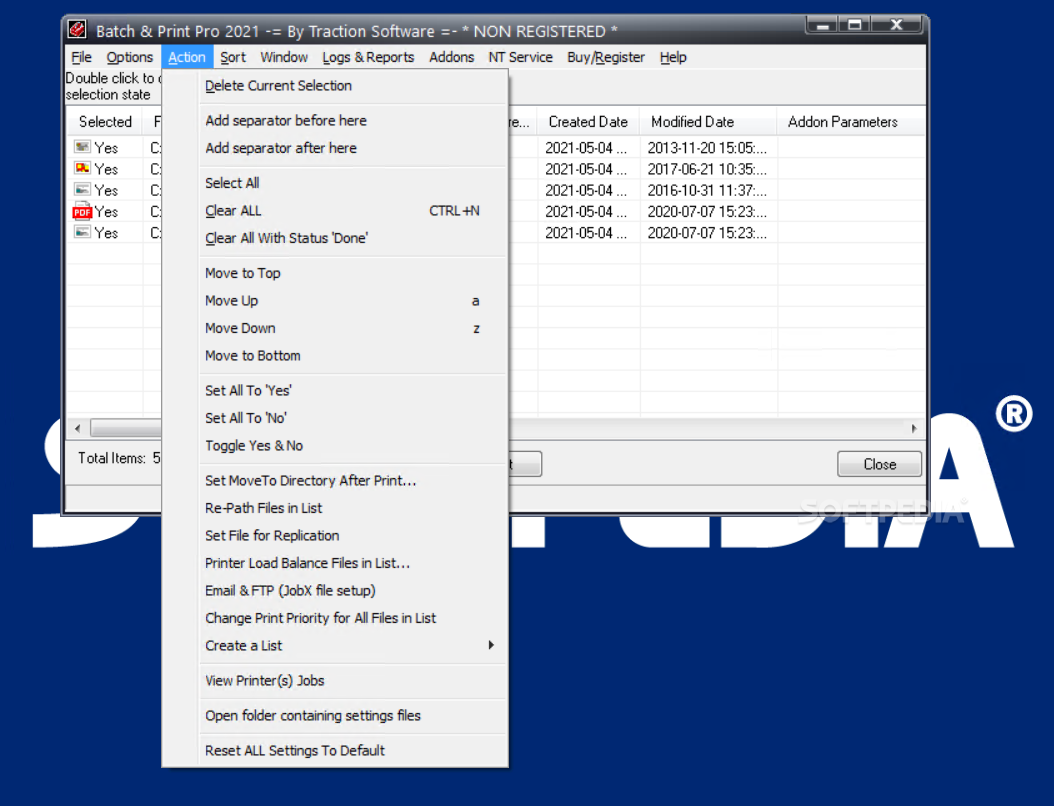Choose Set All To 'Yes'
This screenshot has height=806, width=1054.
click(335, 391)
